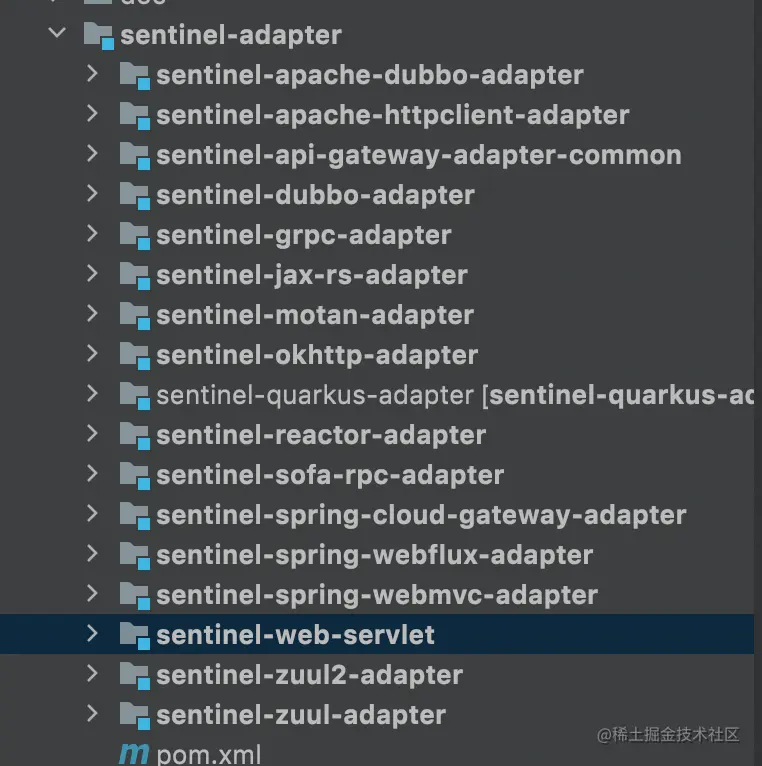Select the sentinel-sofa-rpc-adapter module
The height and width of the screenshot is (766, 762).
[330, 475]
